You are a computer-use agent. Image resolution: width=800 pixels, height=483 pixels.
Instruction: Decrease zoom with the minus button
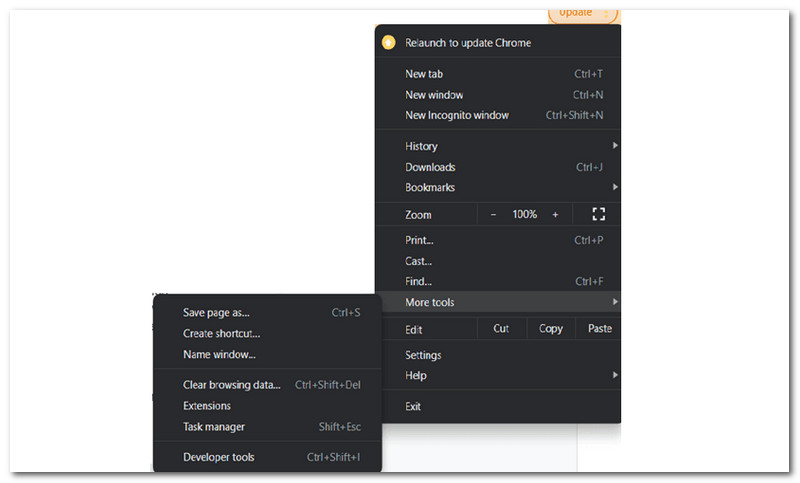pos(493,214)
